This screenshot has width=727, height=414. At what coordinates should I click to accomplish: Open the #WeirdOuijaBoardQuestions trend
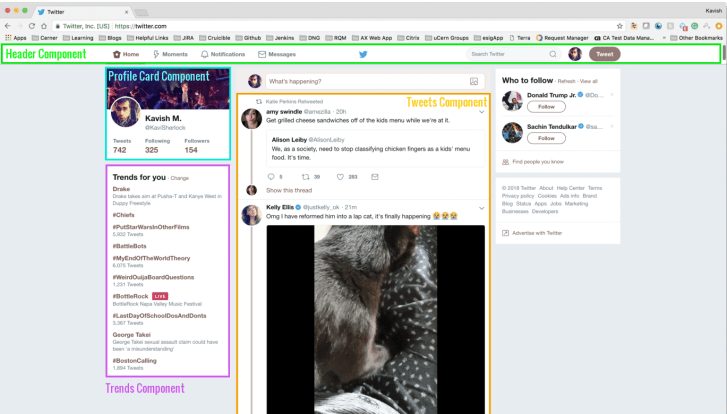(153, 277)
